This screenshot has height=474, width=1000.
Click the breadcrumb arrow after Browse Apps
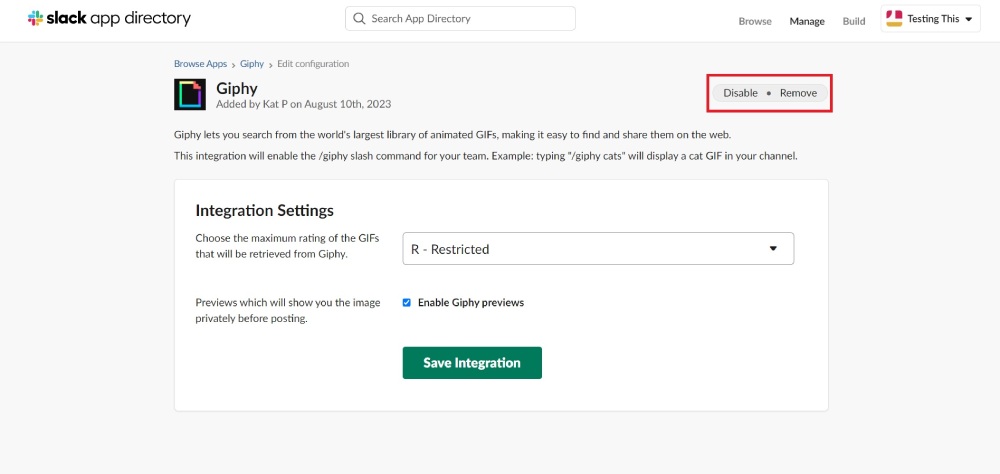pos(233,64)
